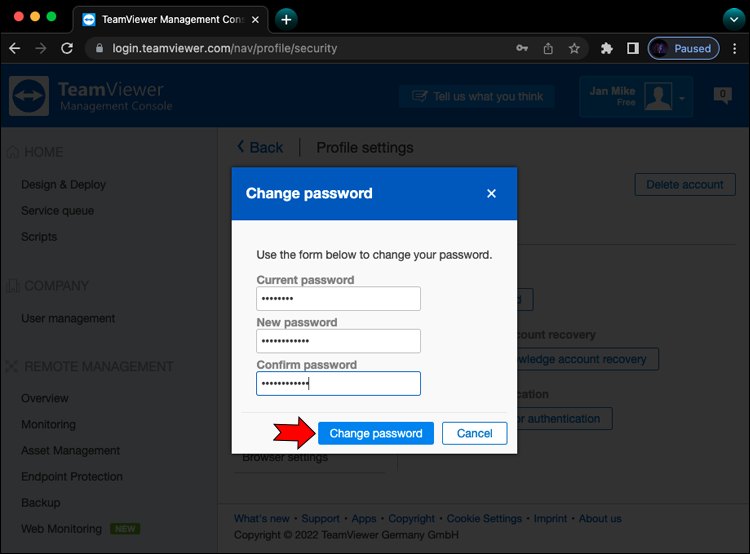Viewport: 750px width, 554px height.
Task: Click the browser reload icon
Action: click(x=67, y=48)
